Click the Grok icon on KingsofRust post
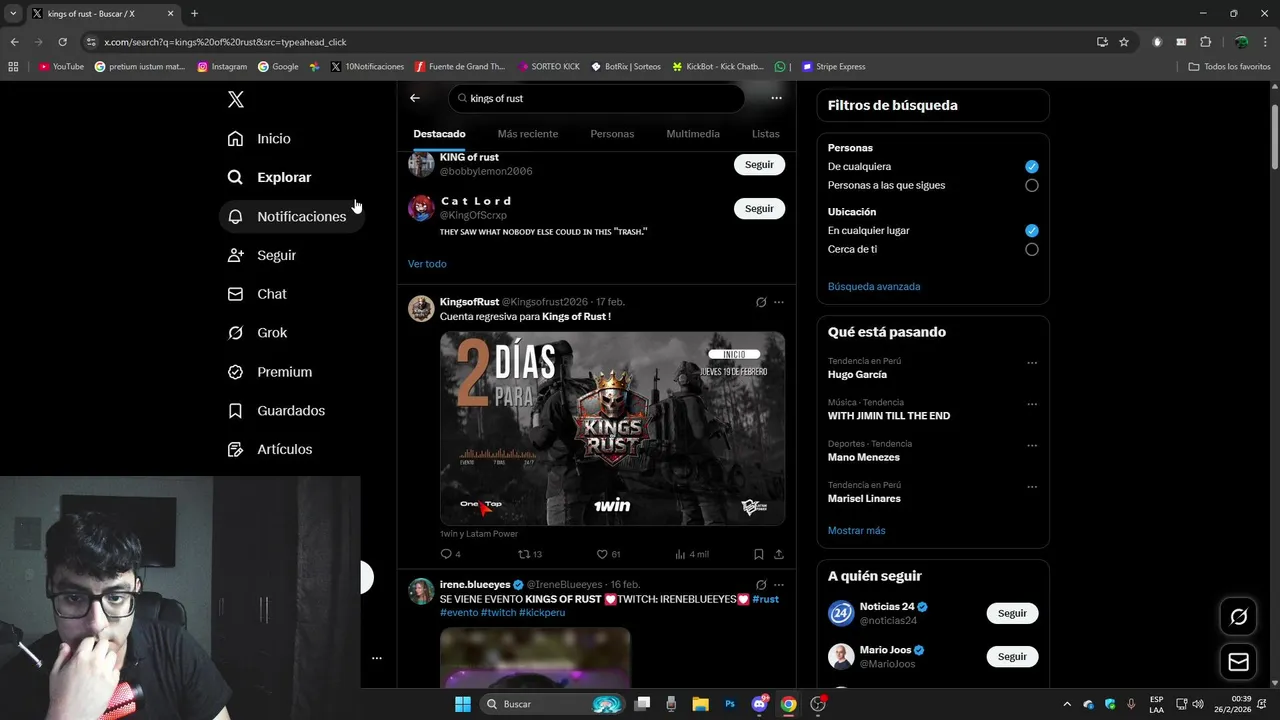 tap(761, 302)
